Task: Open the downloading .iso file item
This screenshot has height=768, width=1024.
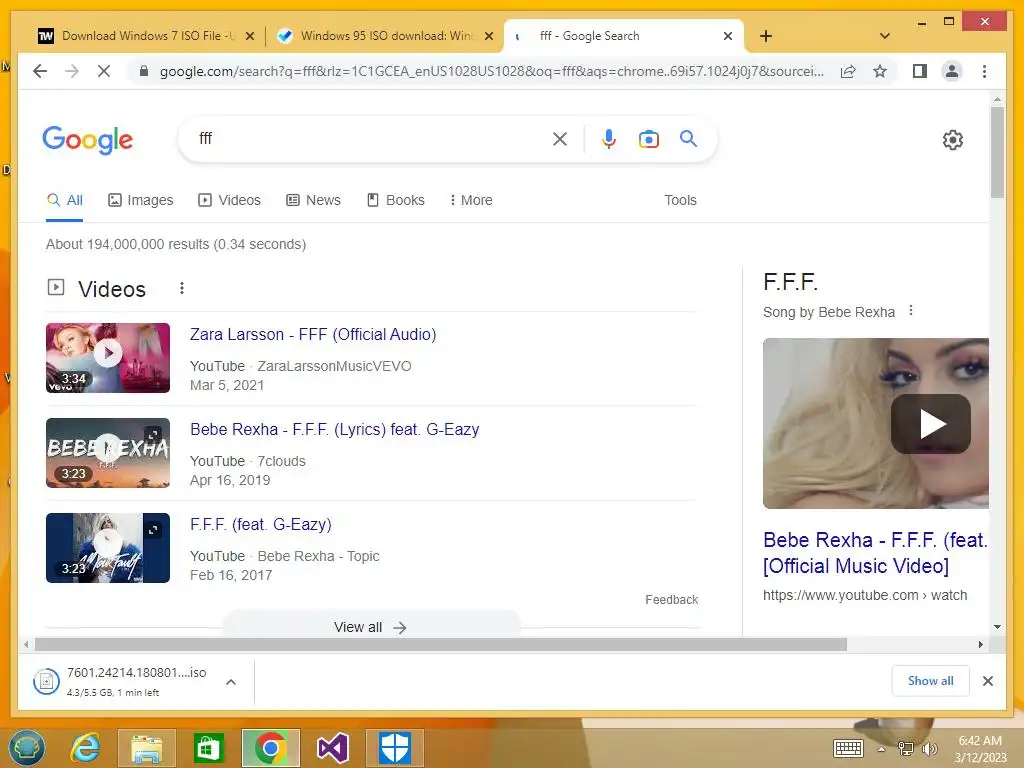Action: tap(121, 681)
